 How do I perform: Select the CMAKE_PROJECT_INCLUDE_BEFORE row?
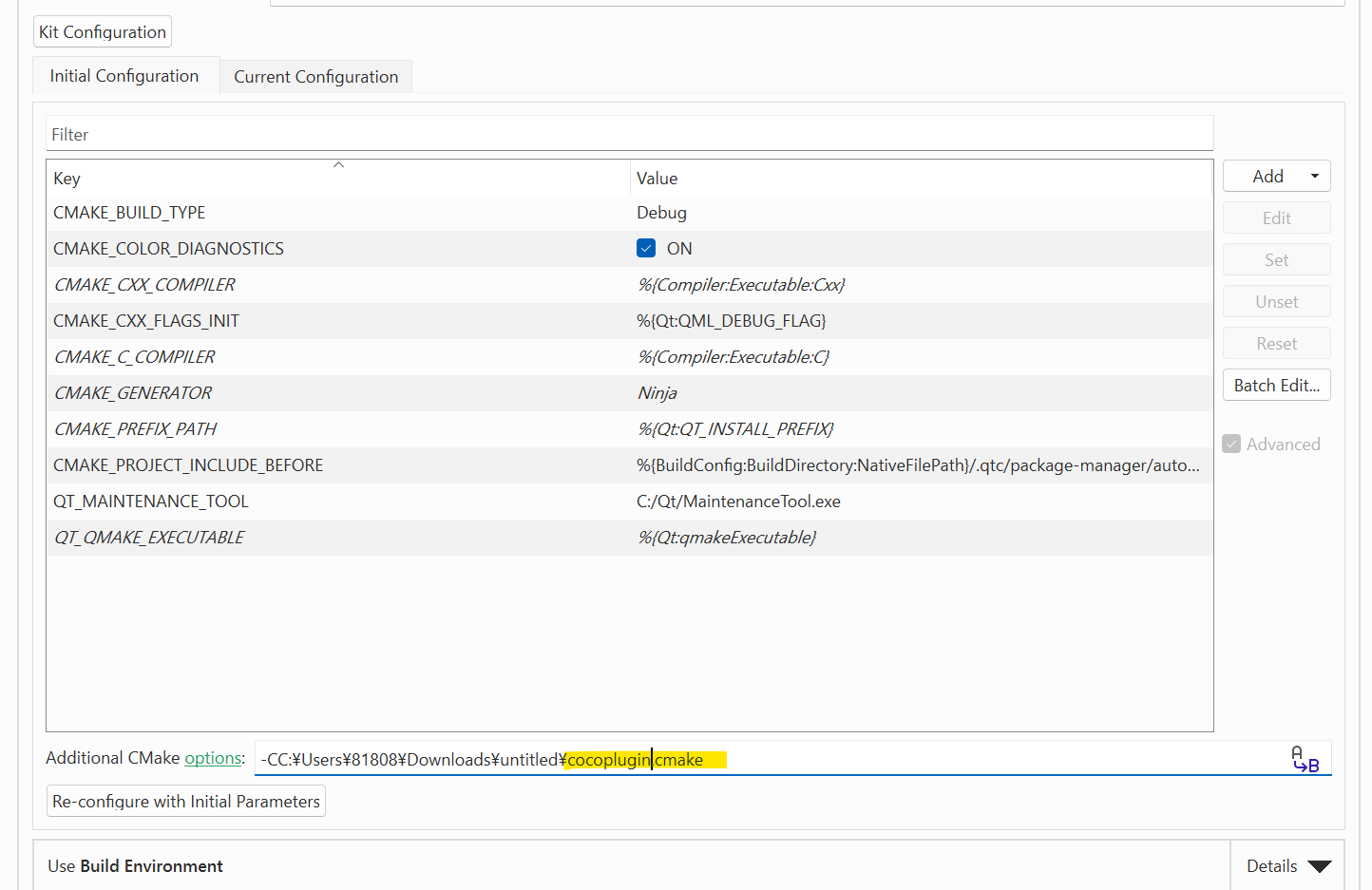[x=188, y=465]
